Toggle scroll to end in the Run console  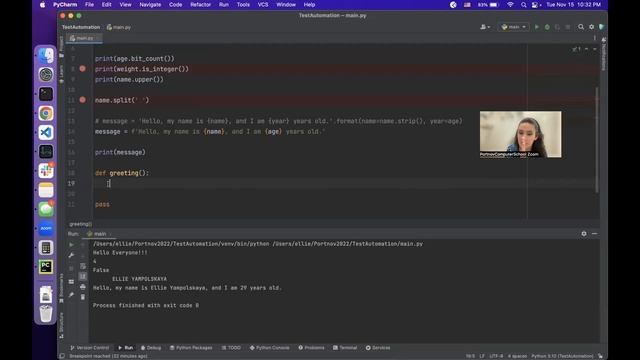point(83,276)
